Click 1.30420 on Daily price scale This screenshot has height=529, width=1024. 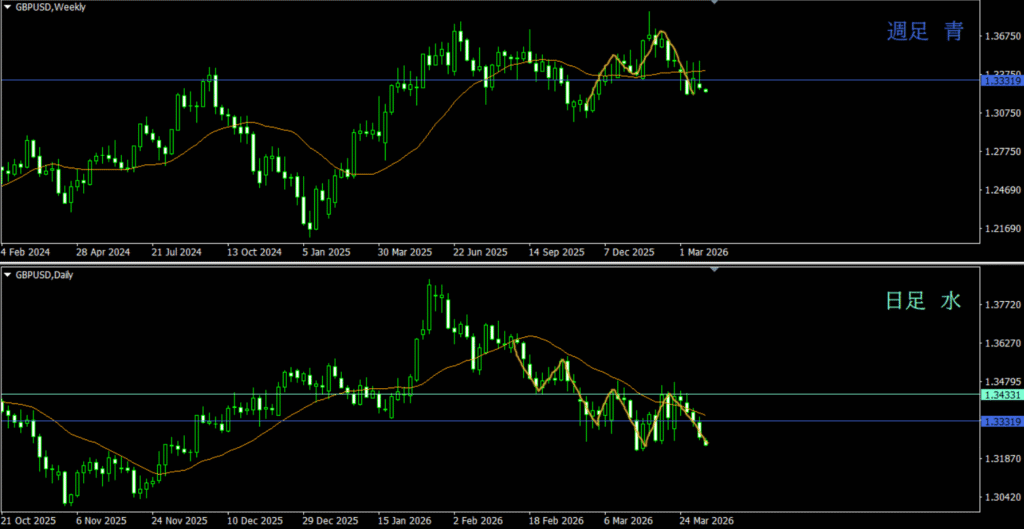(1001, 497)
